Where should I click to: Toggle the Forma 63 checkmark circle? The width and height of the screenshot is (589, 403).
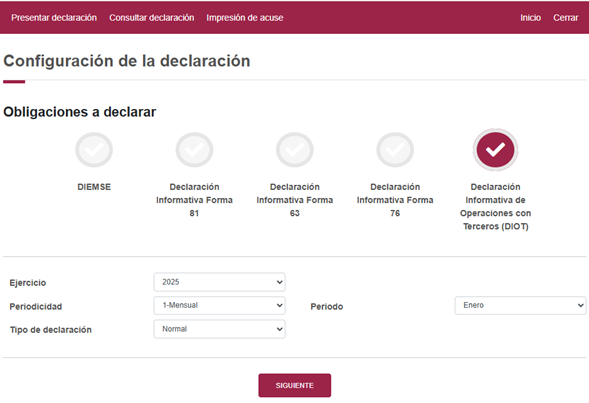click(x=294, y=150)
